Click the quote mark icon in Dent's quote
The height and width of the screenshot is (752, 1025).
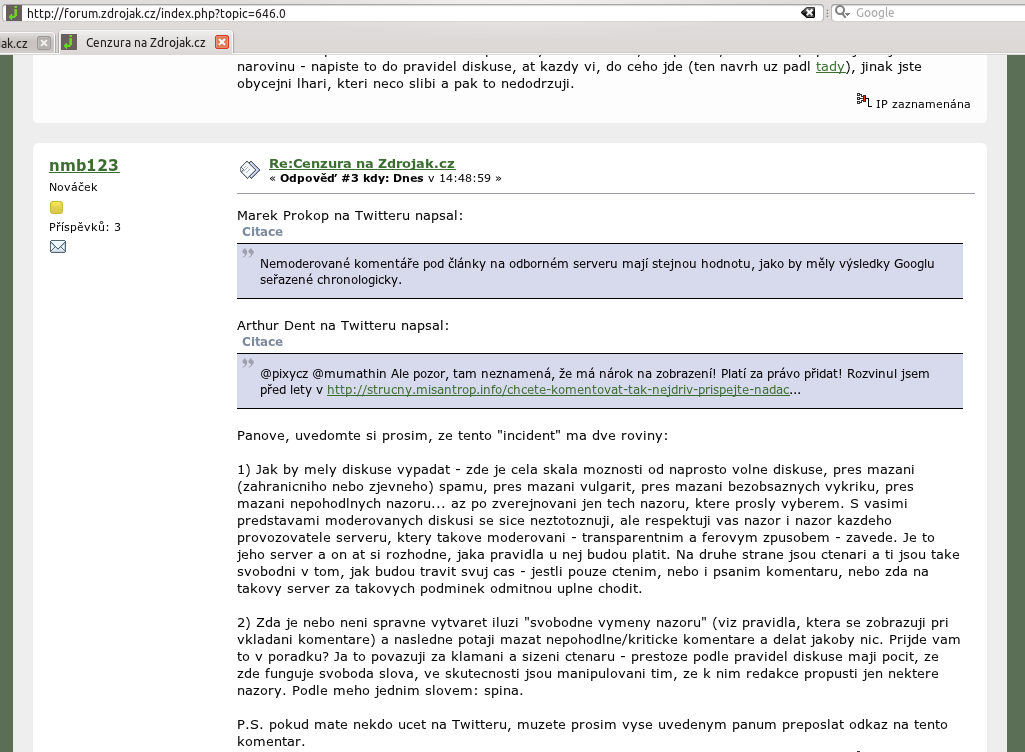[x=248, y=363]
